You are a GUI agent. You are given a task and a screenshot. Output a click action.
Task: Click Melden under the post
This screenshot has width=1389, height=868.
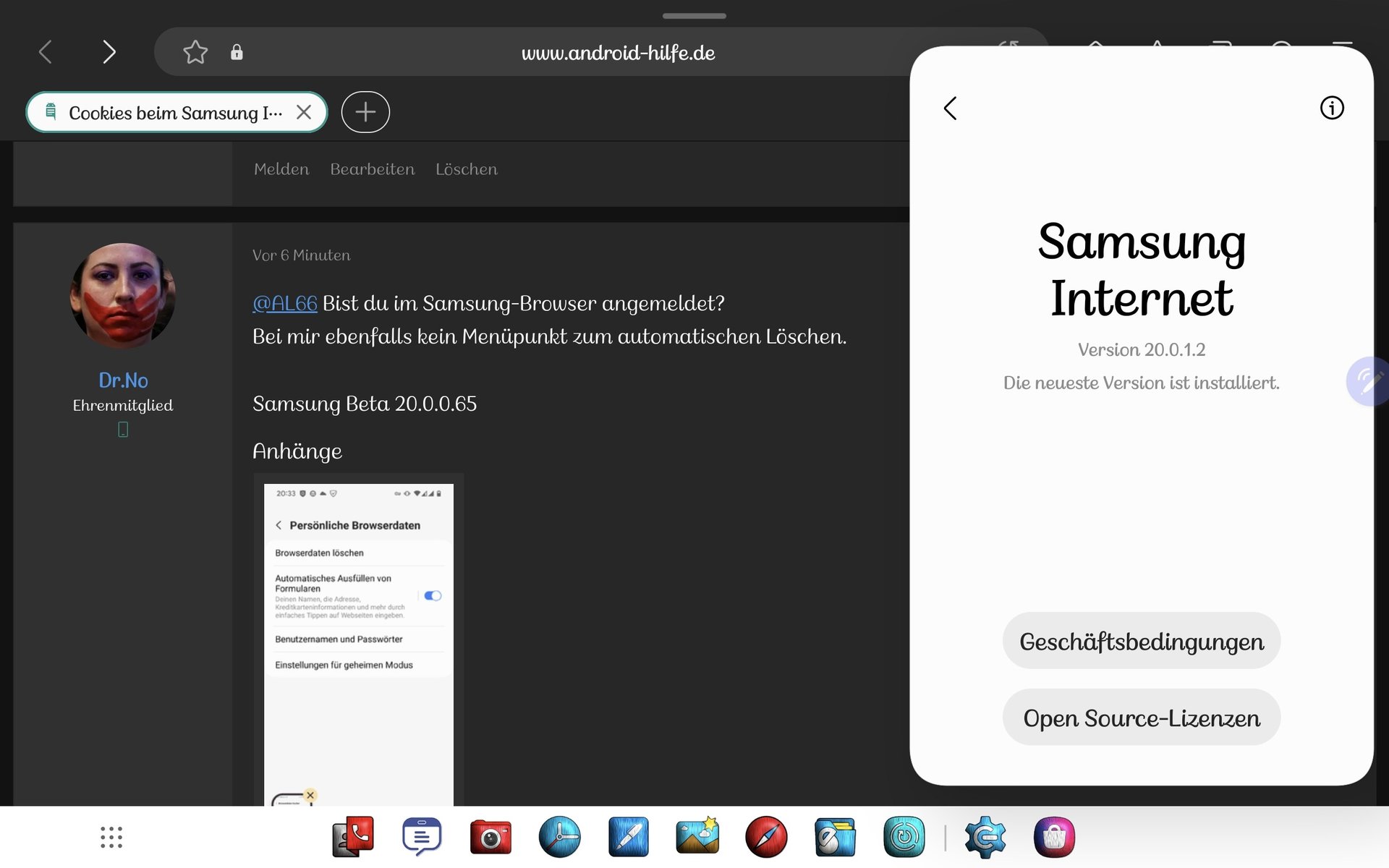(x=281, y=169)
